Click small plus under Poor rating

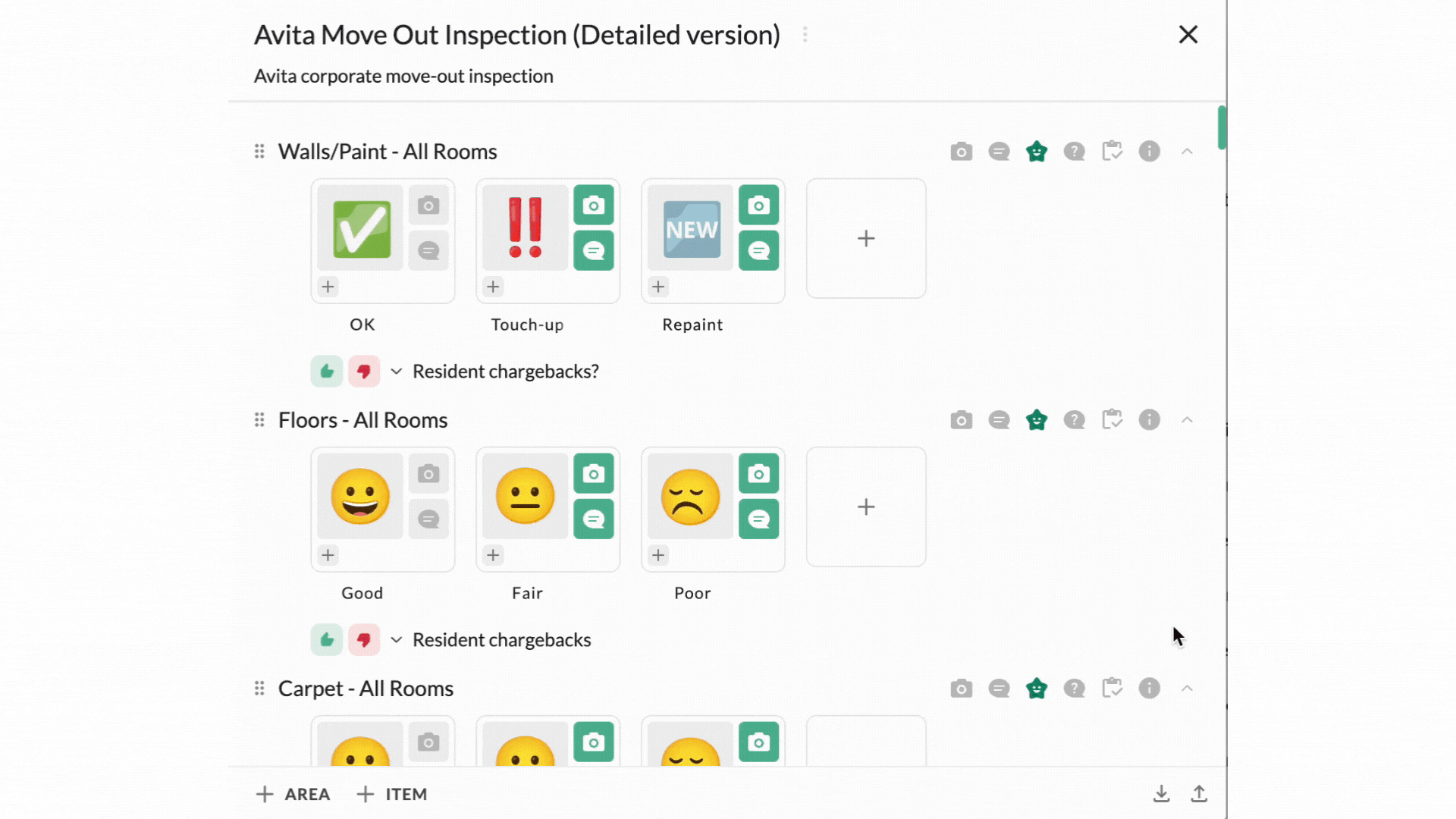point(658,555)
